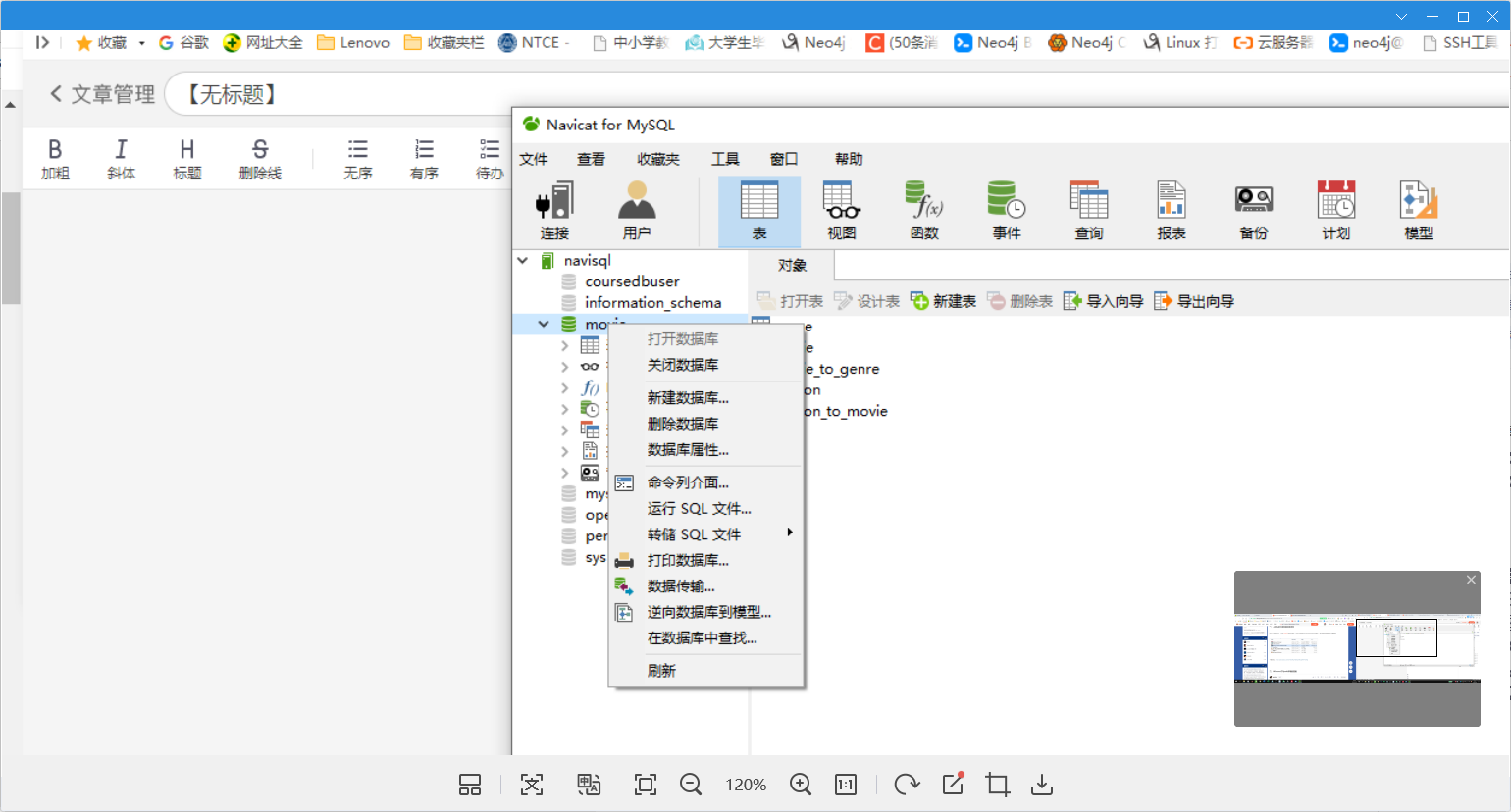This screenshot has height=812, width=1511.
Task: Open the 转储 SQL 文件 submenu arrow
Action: (x=790, y=533)
